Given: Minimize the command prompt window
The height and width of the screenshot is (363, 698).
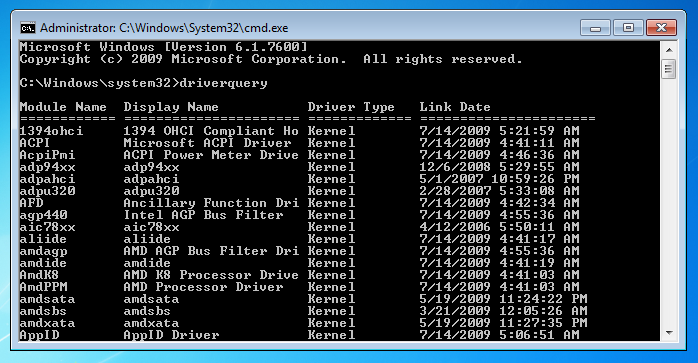Looking at the screenshot, I should (x=596, y=28).
